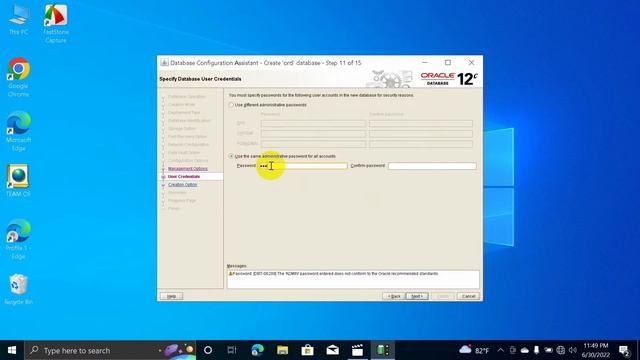640x360 pixels.
Task: Click the Type here to search box
Action: pos(110,350)
